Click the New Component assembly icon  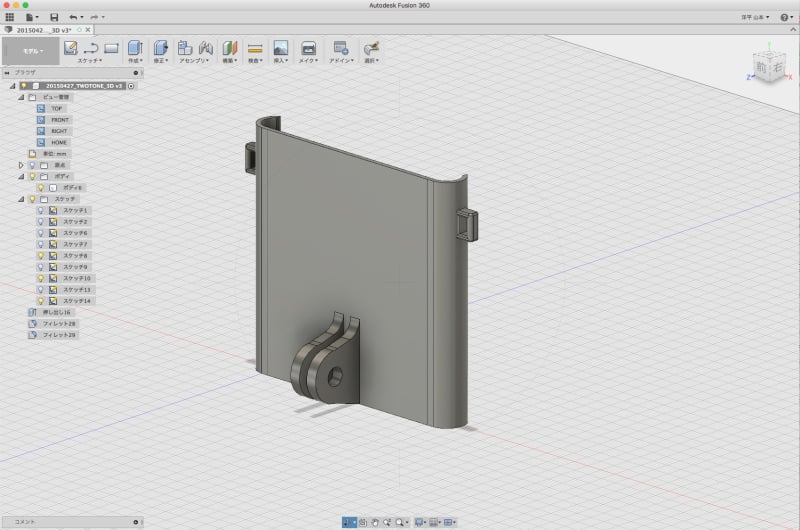(185, 48)
